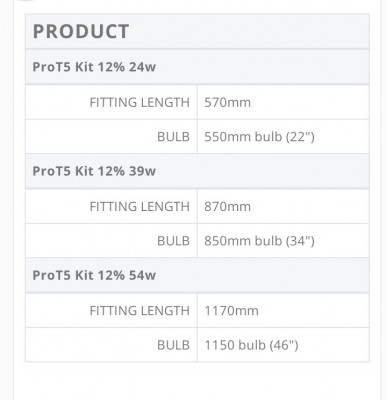Click BULB label under 24w kit
The width and height of the screenshot is (387, 400).
pos(173,137)
